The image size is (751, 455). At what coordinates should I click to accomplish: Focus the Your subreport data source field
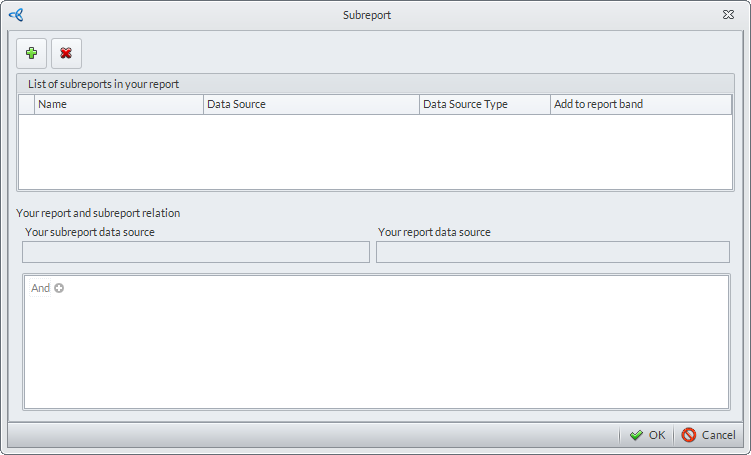(196, 252)
